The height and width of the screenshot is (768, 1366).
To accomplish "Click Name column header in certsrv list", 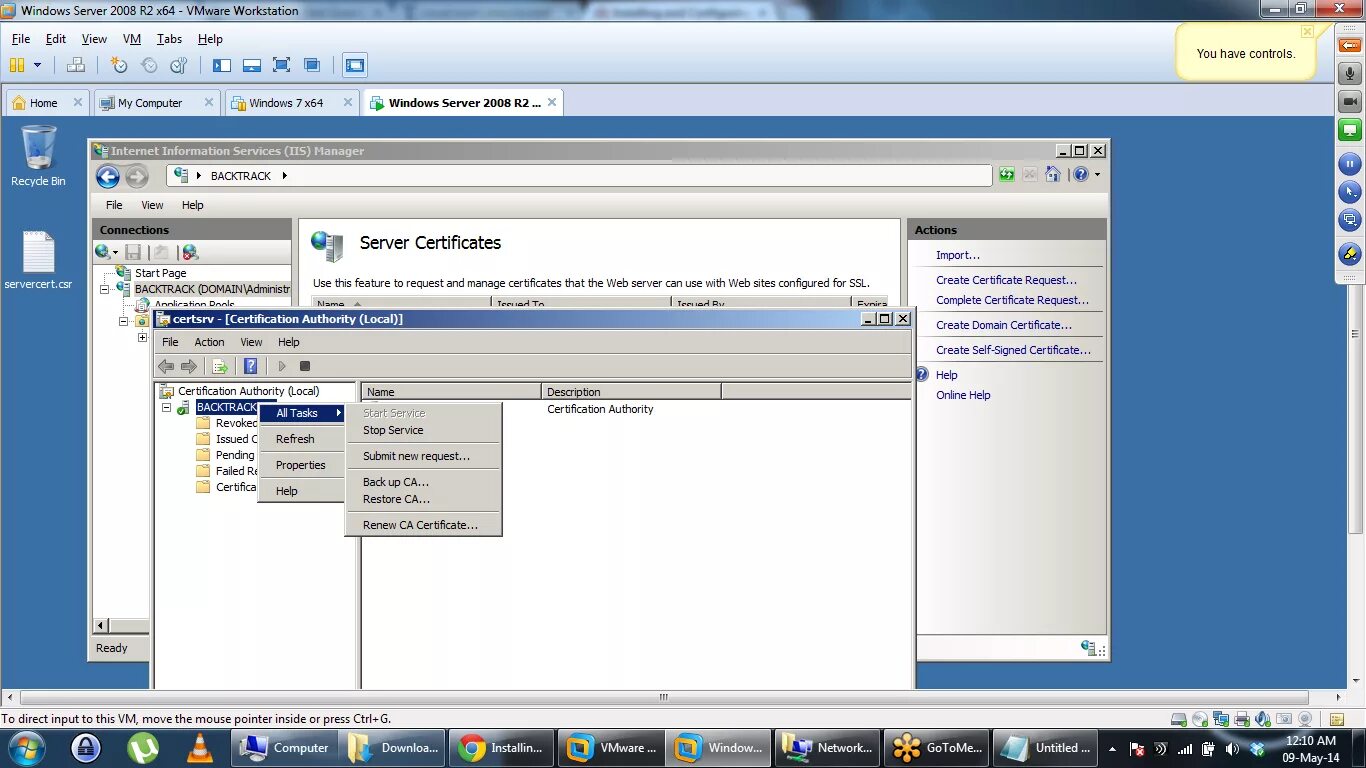I will tap(451, 392).
